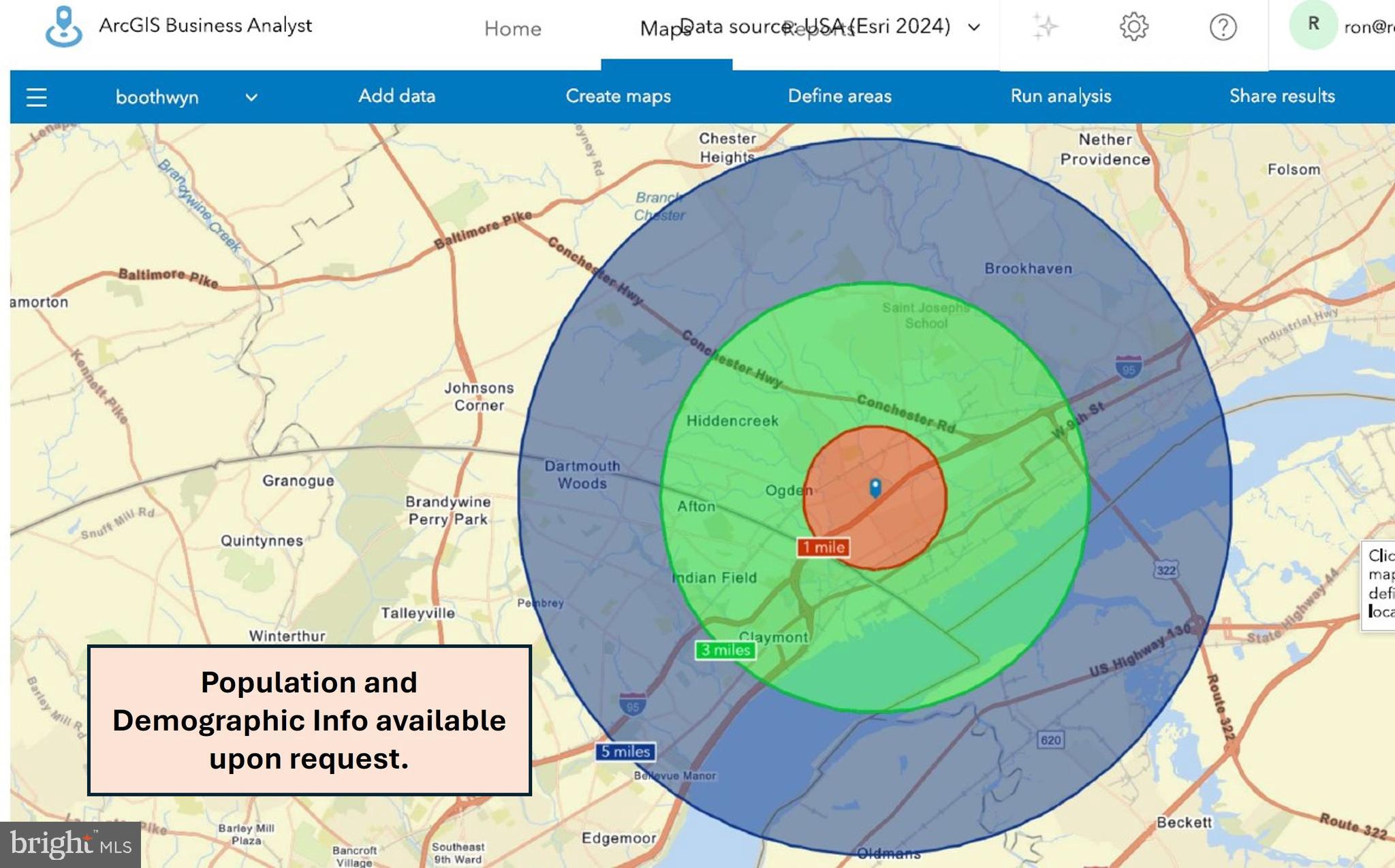Open the hamburger menu icon
The height and width of the screenshot is (868, 1395).
click(36, 97)
